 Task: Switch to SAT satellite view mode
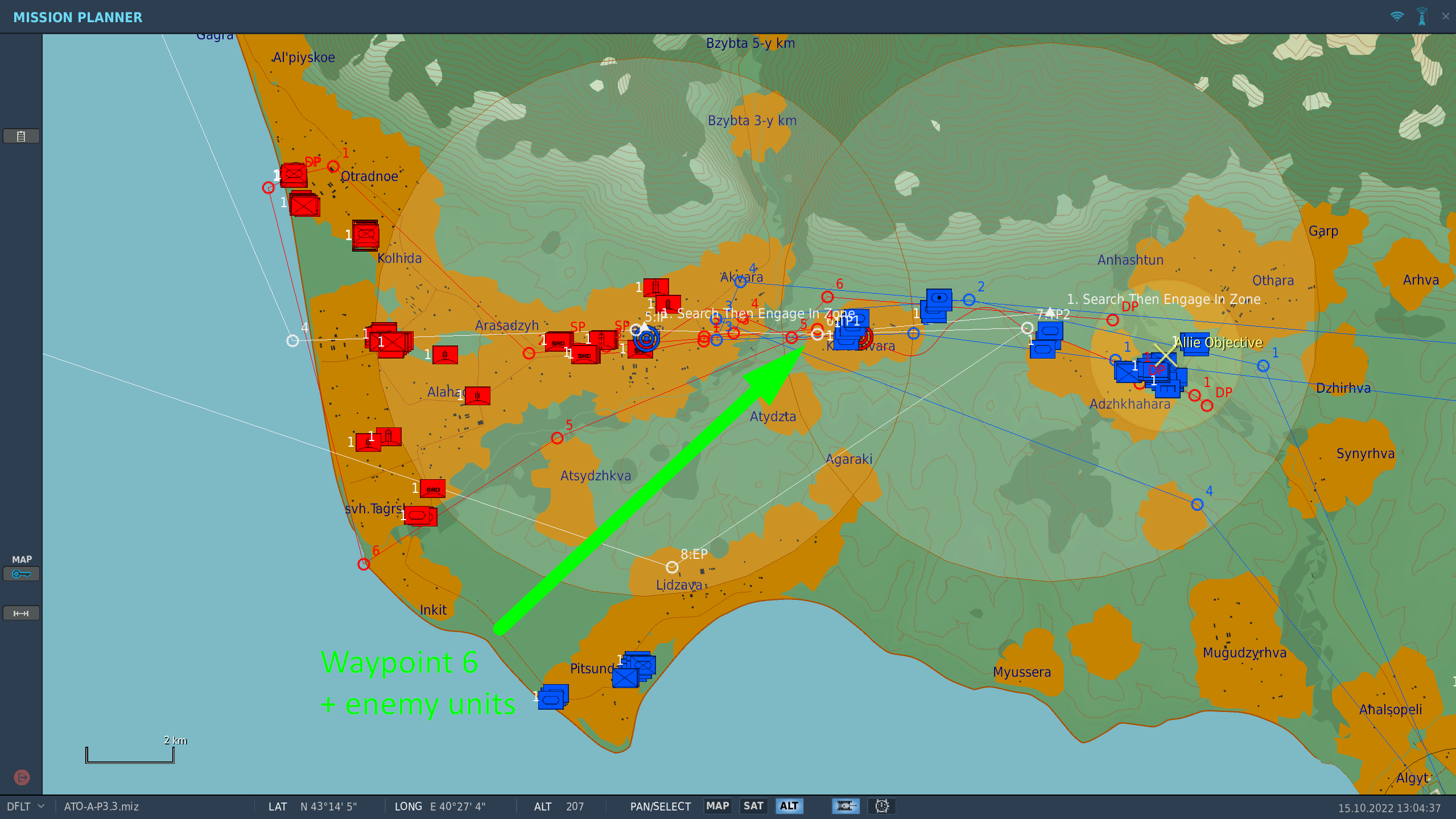click(753, 806)
